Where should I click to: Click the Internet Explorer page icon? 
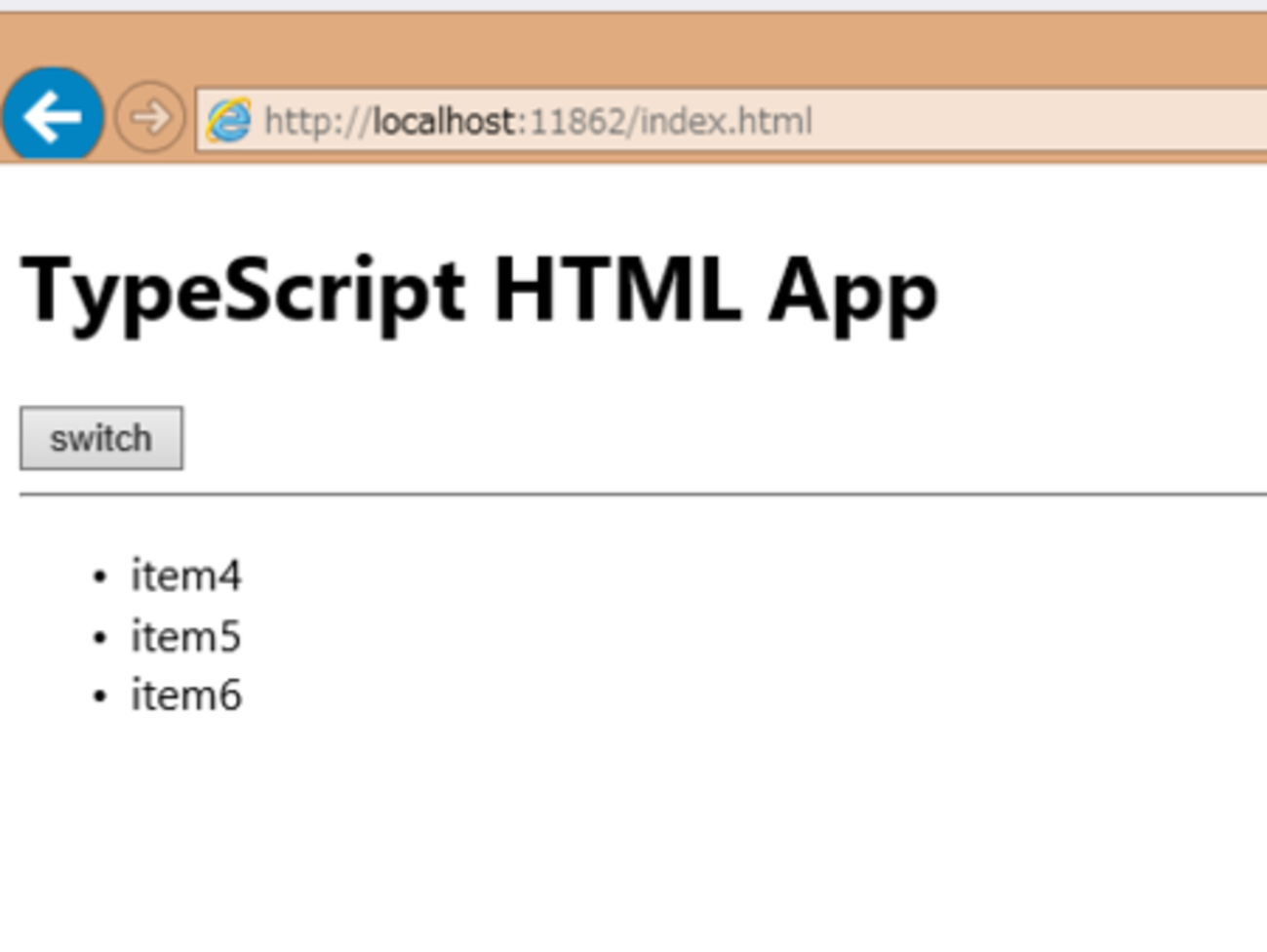pos(228,121)
